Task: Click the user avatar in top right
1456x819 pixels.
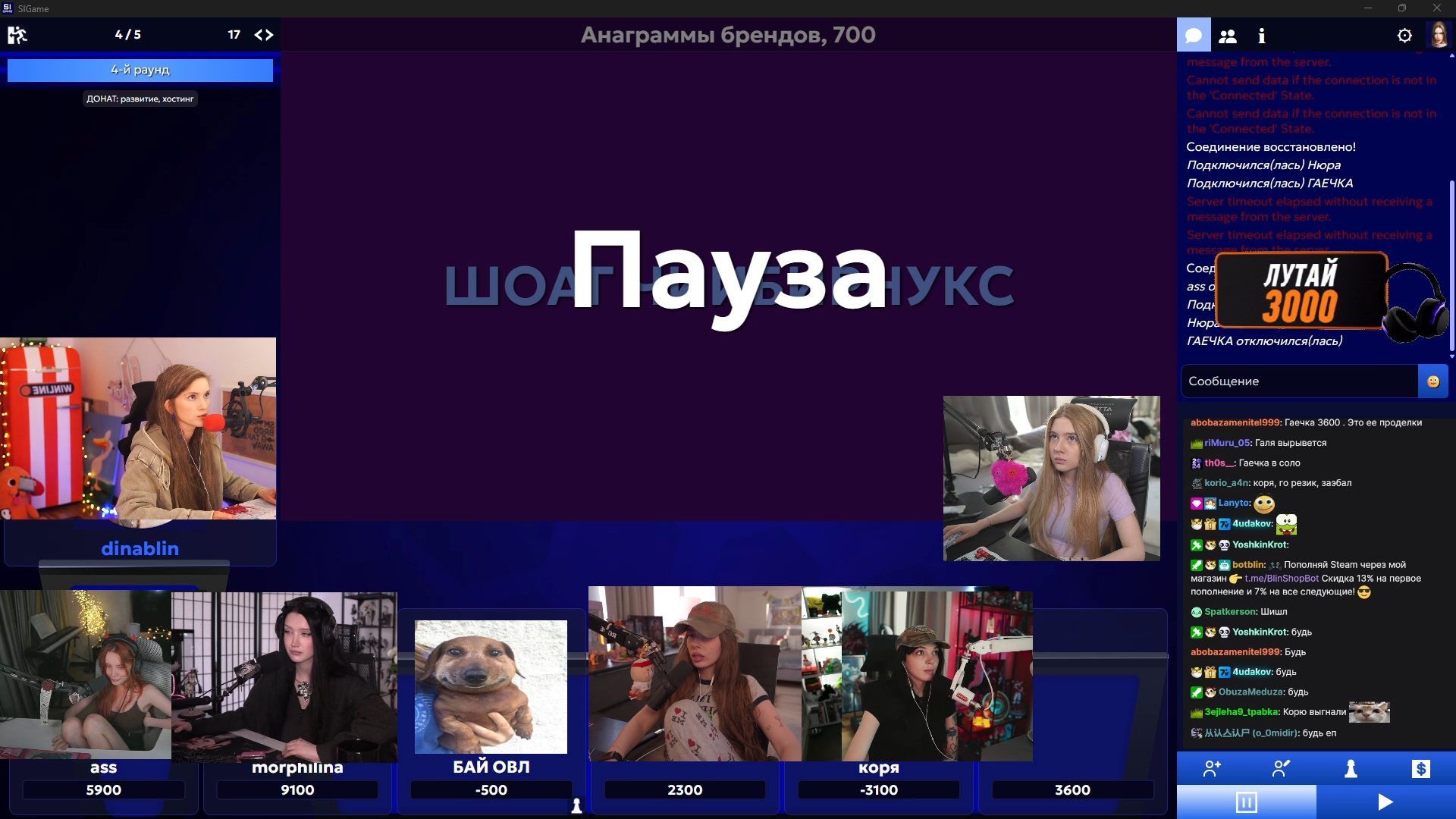Action: (1438, 35)
